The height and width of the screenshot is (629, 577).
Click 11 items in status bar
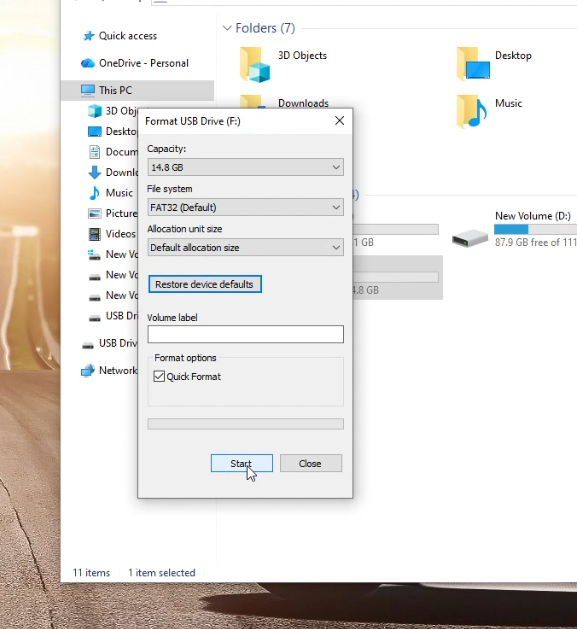(x=91, y=573)
